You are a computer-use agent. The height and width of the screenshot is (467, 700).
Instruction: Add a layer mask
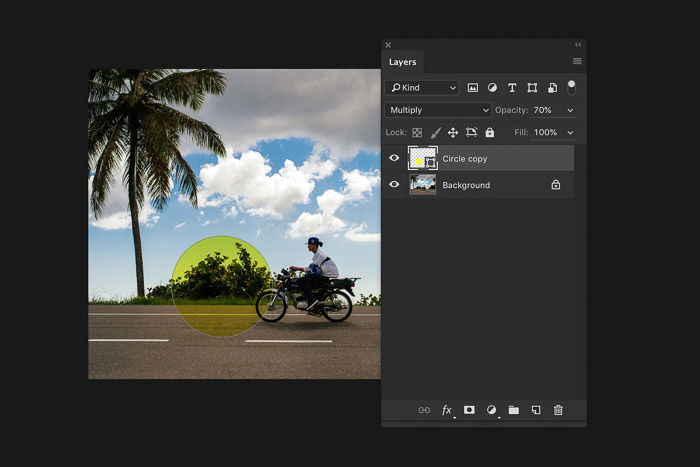tap(469, 410)
